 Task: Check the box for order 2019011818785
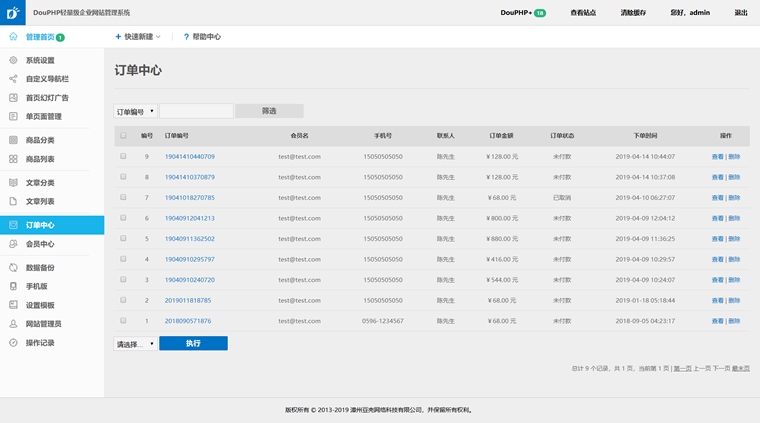tap(123, 300)
